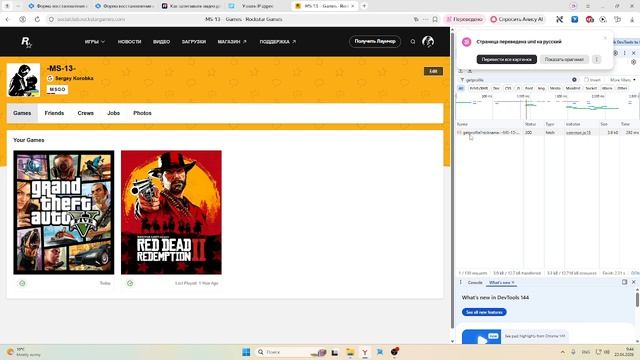Click the Получить Лаунчер button
This screenshot has width=640, height=360.
coord(375,41)
